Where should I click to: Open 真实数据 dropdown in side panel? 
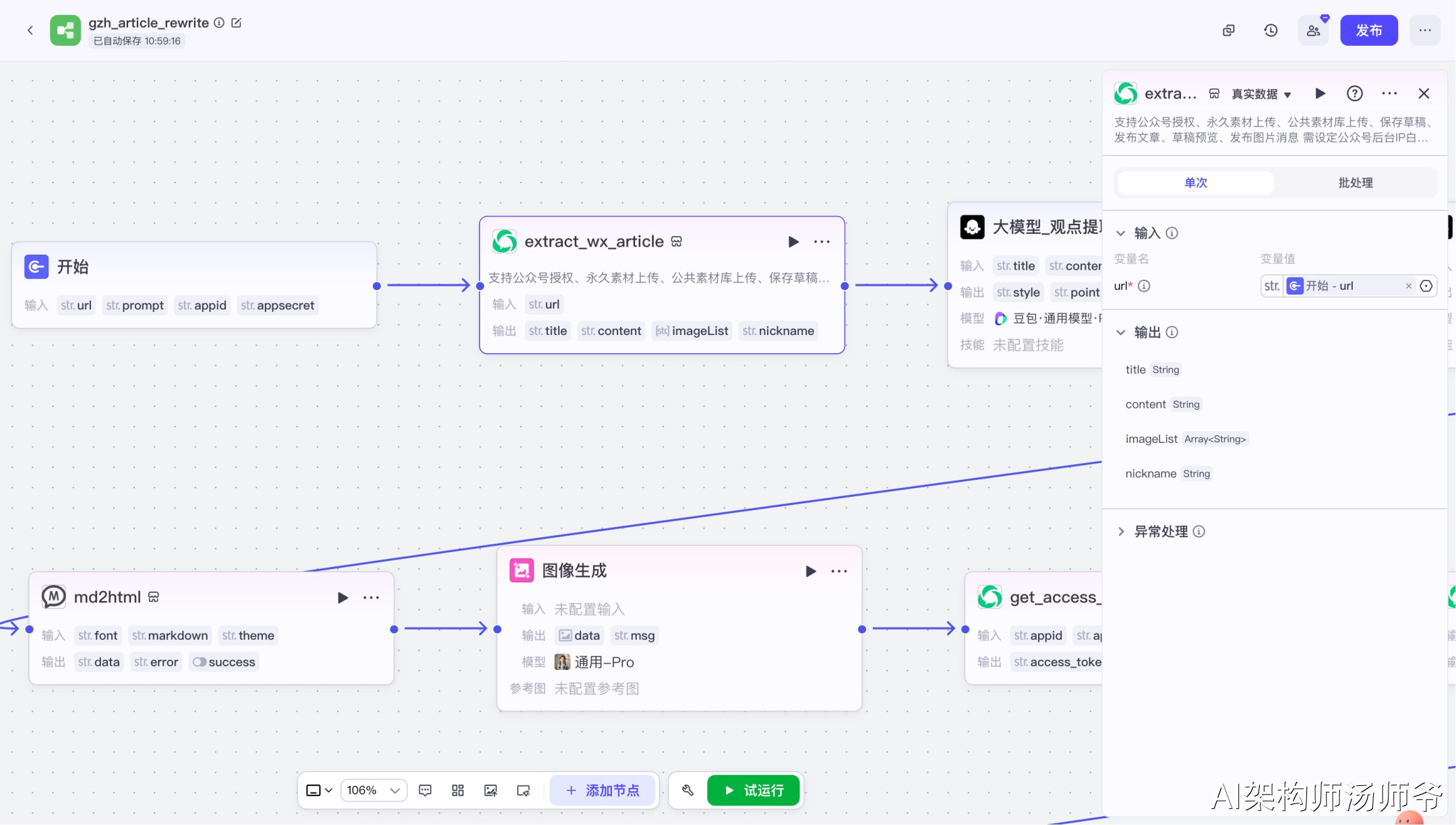coord(1261,94)
